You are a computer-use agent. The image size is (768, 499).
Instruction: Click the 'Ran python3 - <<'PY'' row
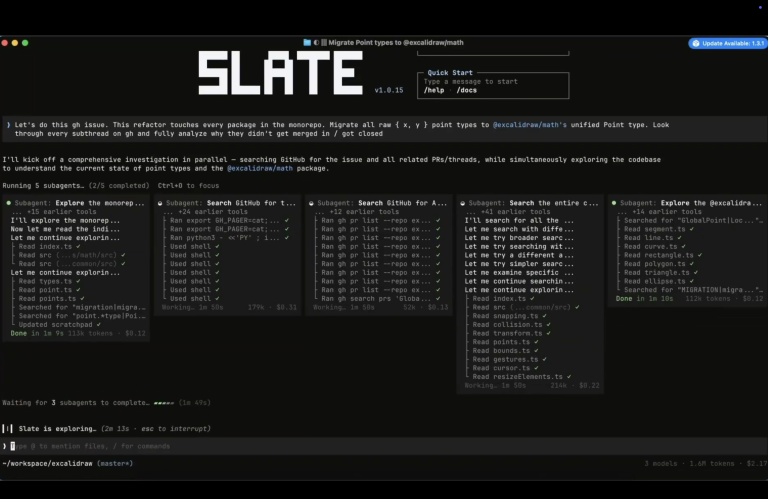229,238
